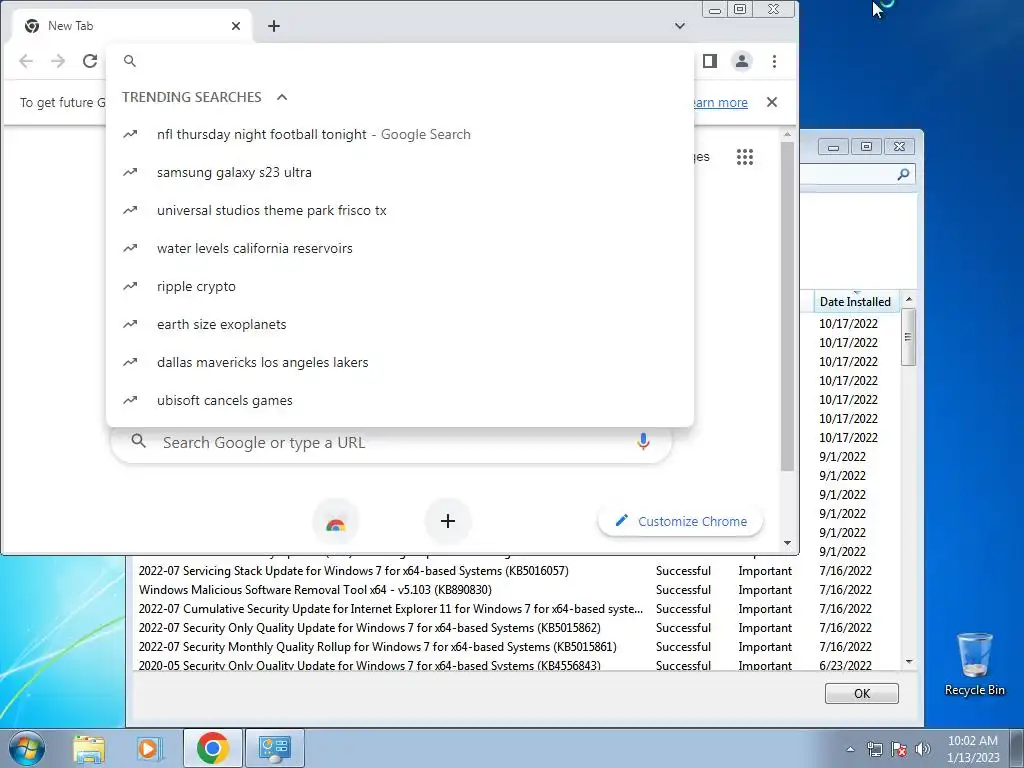The width and height of the screenshot is (1024, 768).
Task: Sort by Date Installed column header
Action: [x=855, y=302]
